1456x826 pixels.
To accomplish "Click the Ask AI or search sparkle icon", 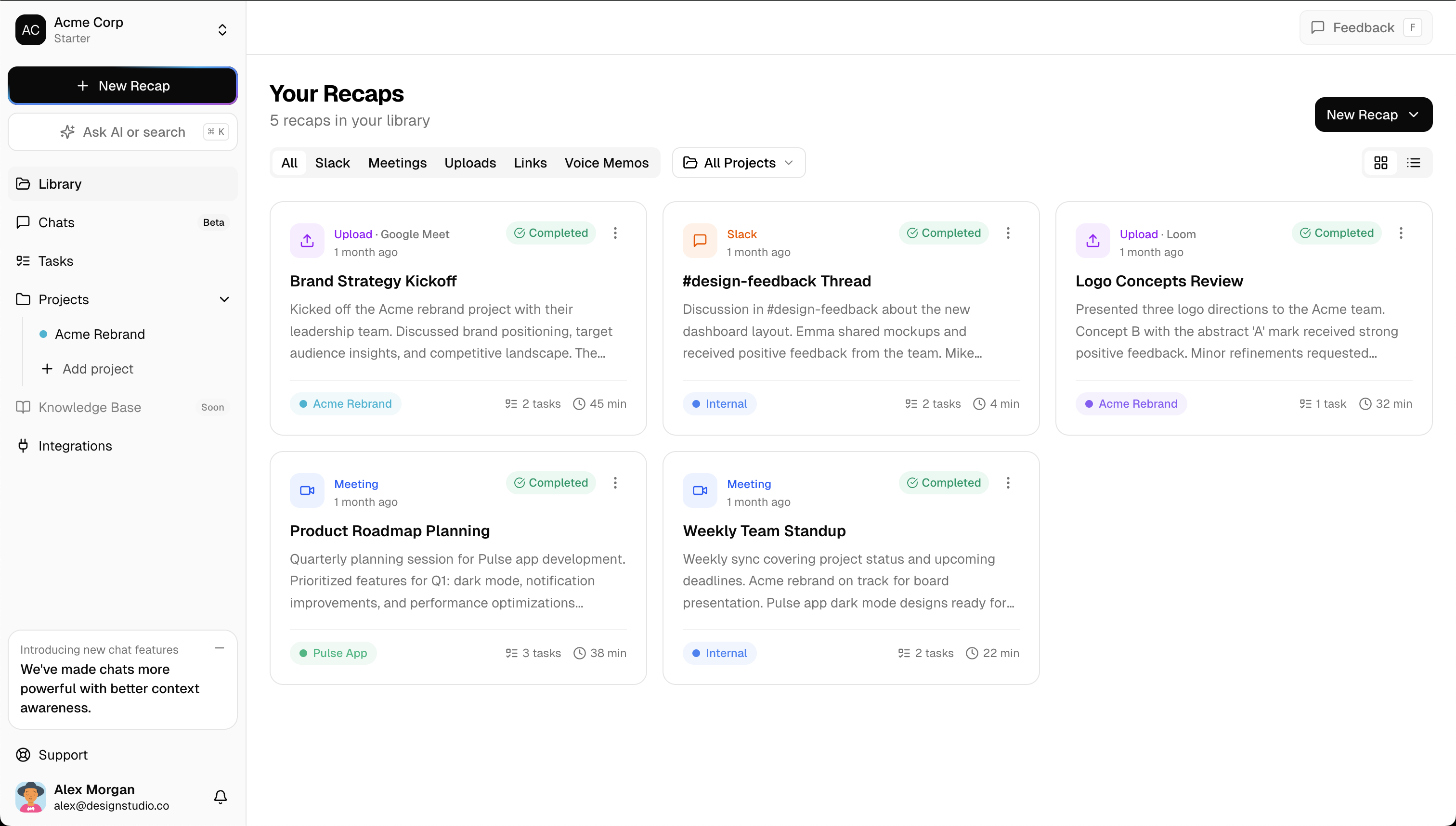I will click(x=67, y=131).
